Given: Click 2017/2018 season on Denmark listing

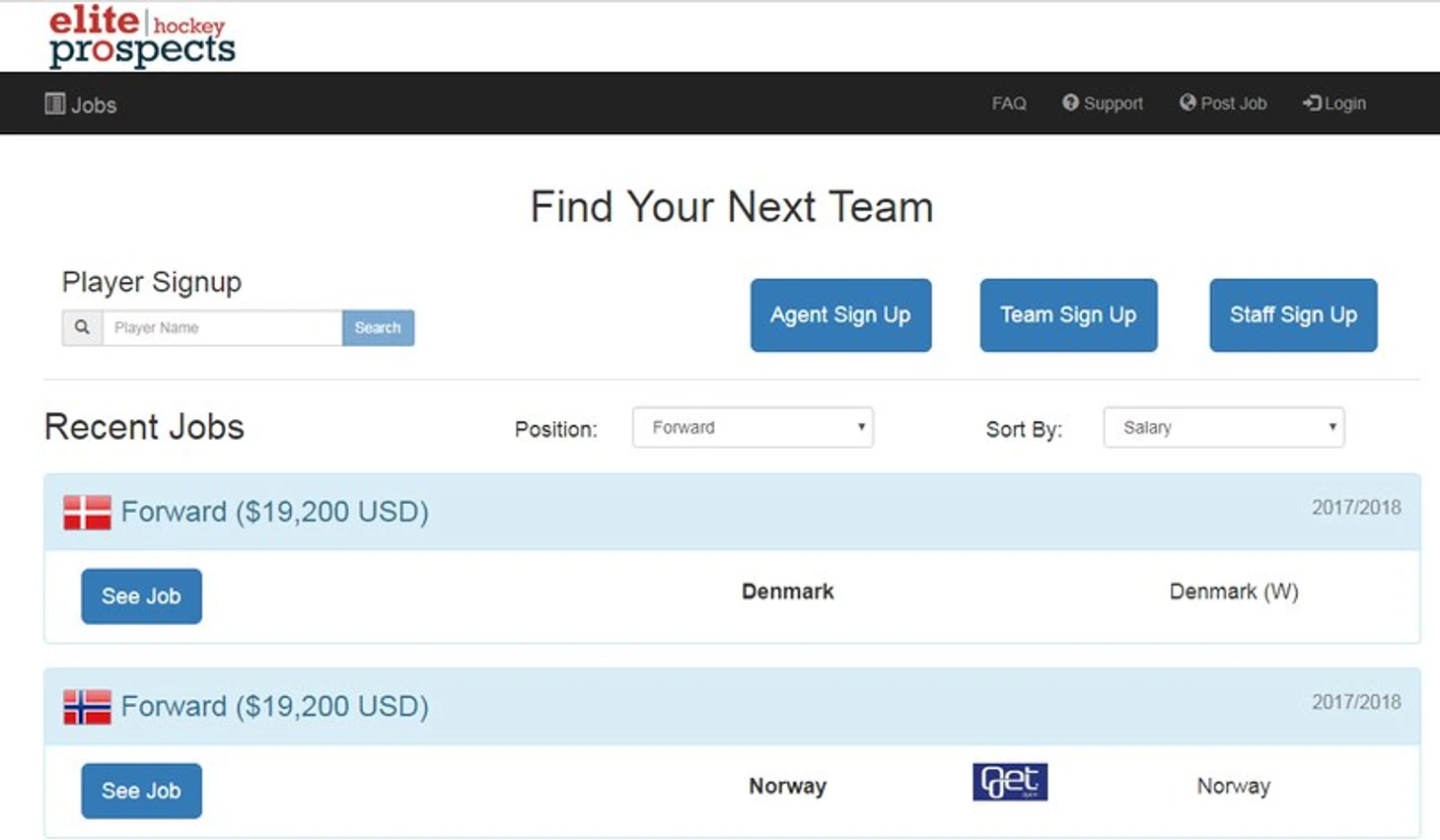Looking at the screenshot, I should click(1356, 508).
